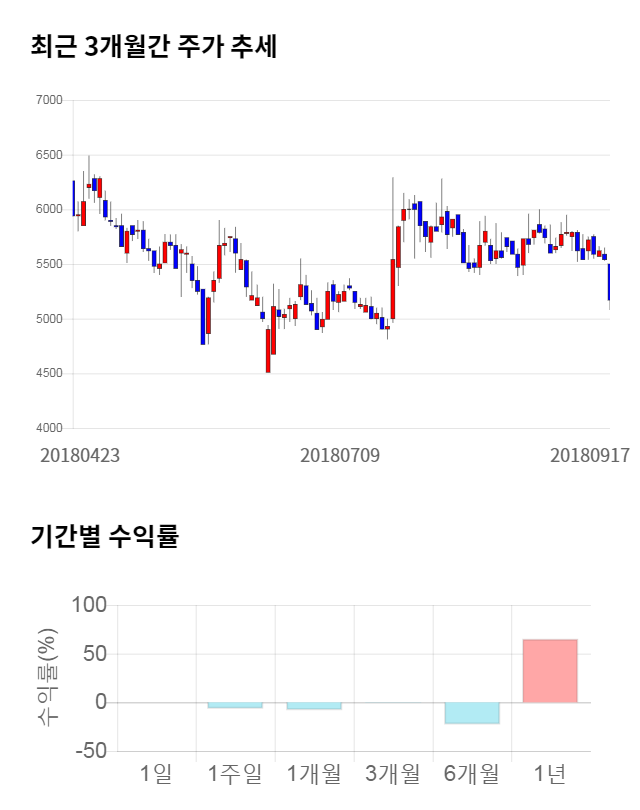Viewport: 640px width, 810px height.
Task: Click the 기간별 수익률 heading
Action: click(x=105, y=536)
